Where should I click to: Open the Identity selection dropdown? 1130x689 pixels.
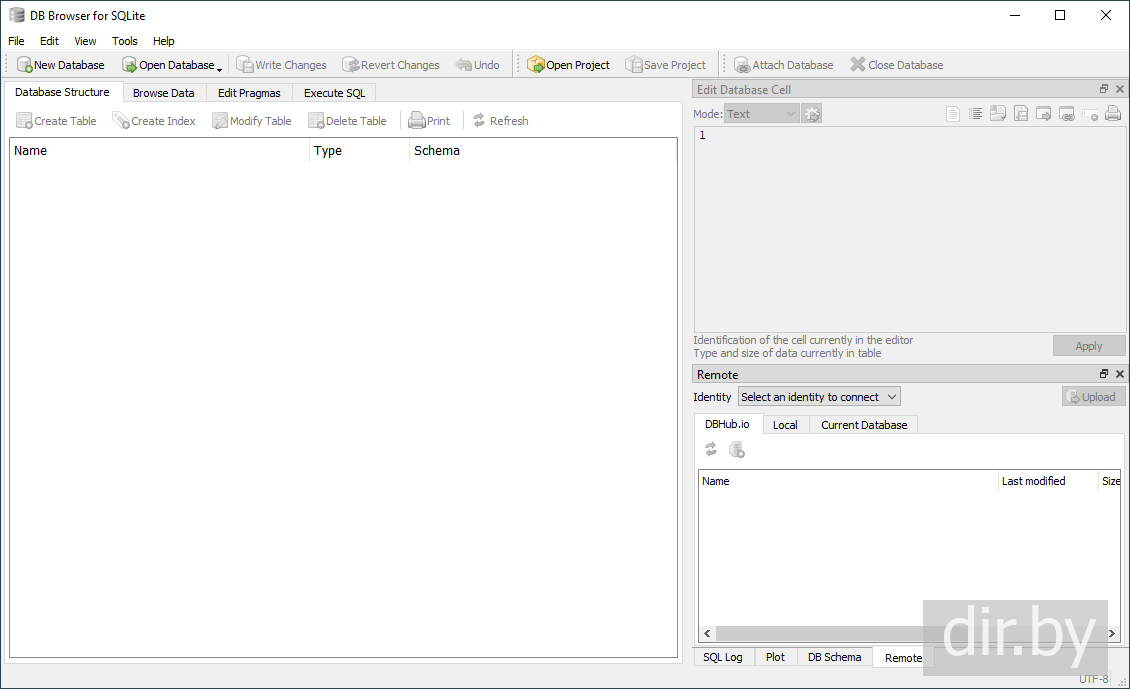coord(819,397)
